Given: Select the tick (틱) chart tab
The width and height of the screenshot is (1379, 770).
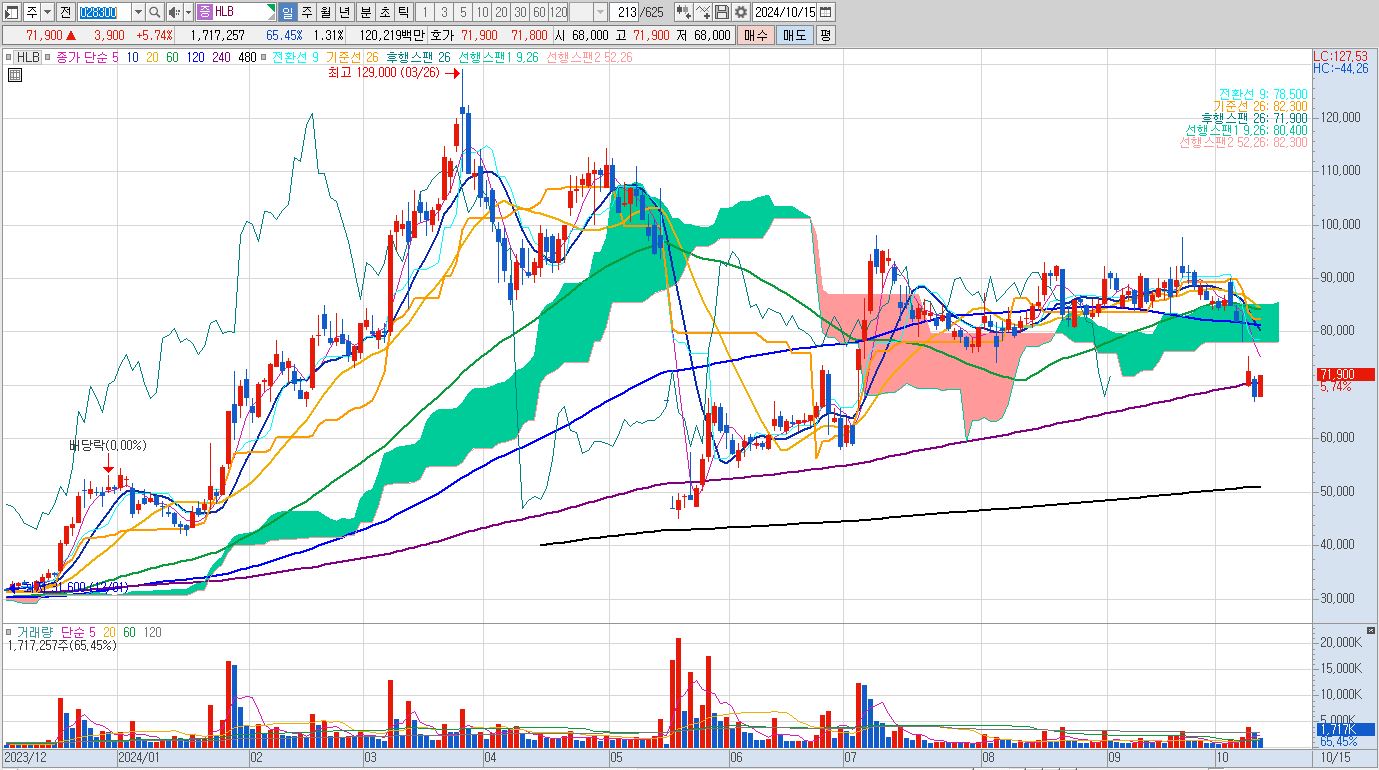Looking at the screenshot, I should tap(402, 12).
